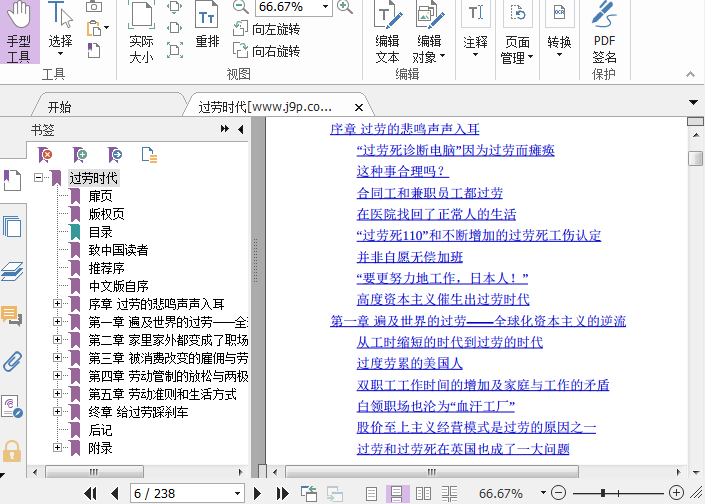Screen dimensions: 705x504
Task: Select the 目录 bookmark
Action: (x=100, y=232)
